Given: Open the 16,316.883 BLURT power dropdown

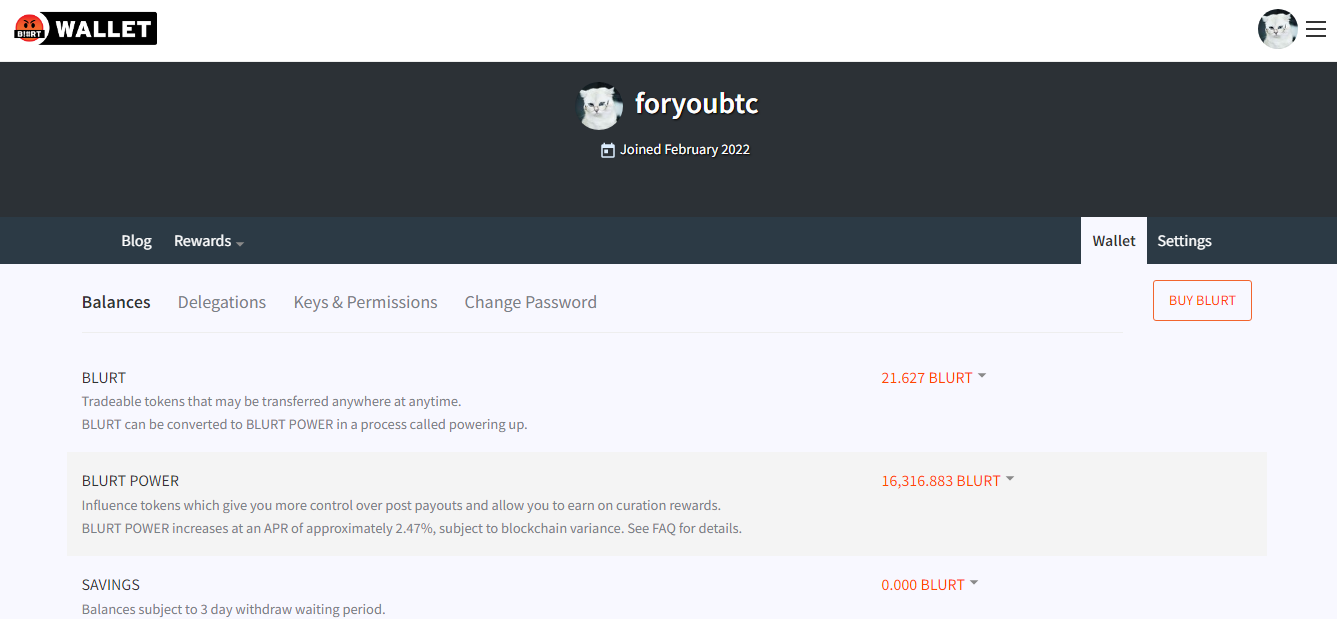Looking at the screenshot, I should click(x=947, y=480).
